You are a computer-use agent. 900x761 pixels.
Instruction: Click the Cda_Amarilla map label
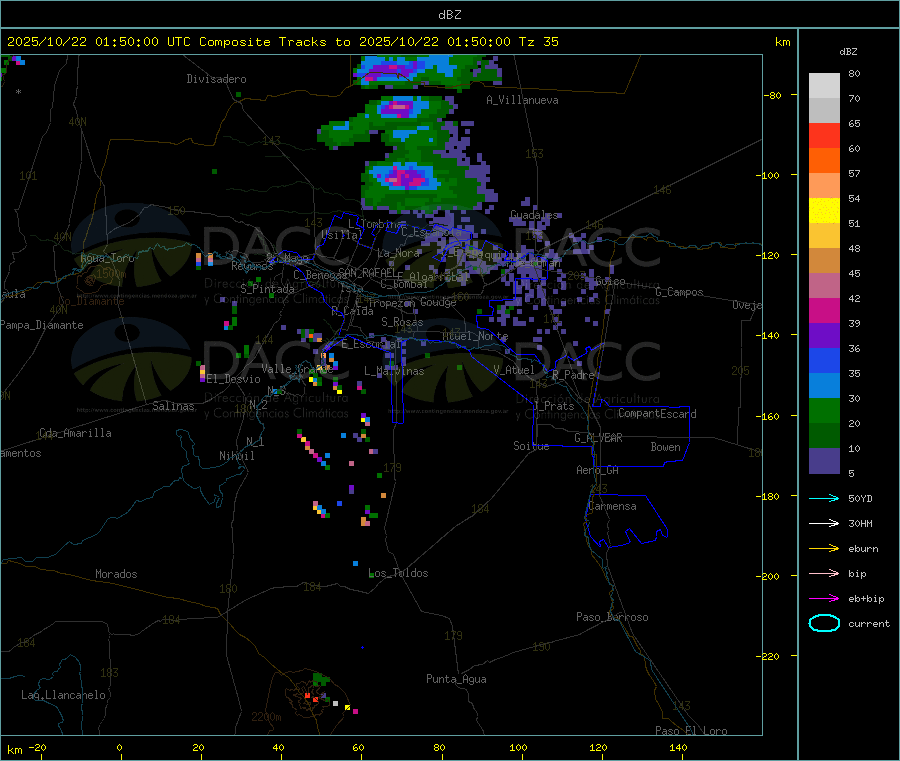pyautogui.click(x=75, y=433)
